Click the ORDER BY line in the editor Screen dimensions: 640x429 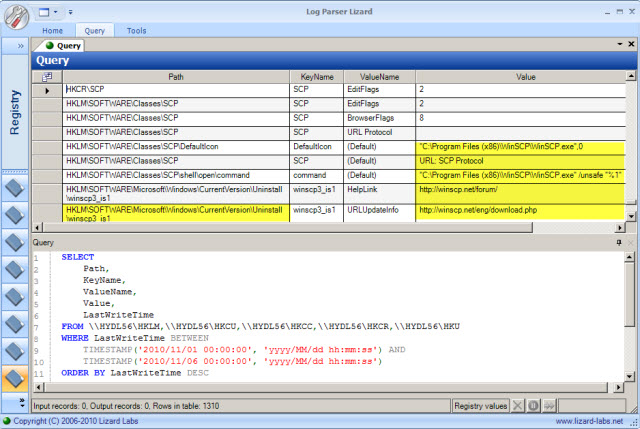click(x=135, y=373)
